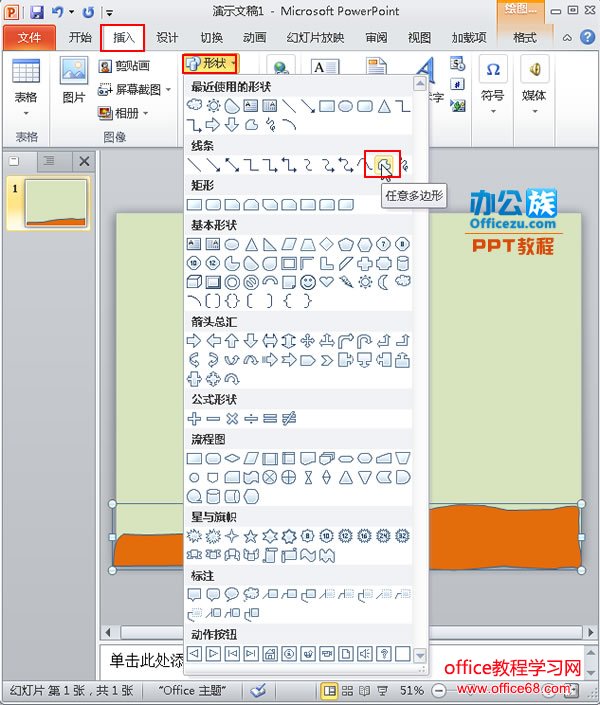Open the Screenshot (屏幕截图) dropdown
The width and height of the screenshot is (600, 705).
pos(134,89)
